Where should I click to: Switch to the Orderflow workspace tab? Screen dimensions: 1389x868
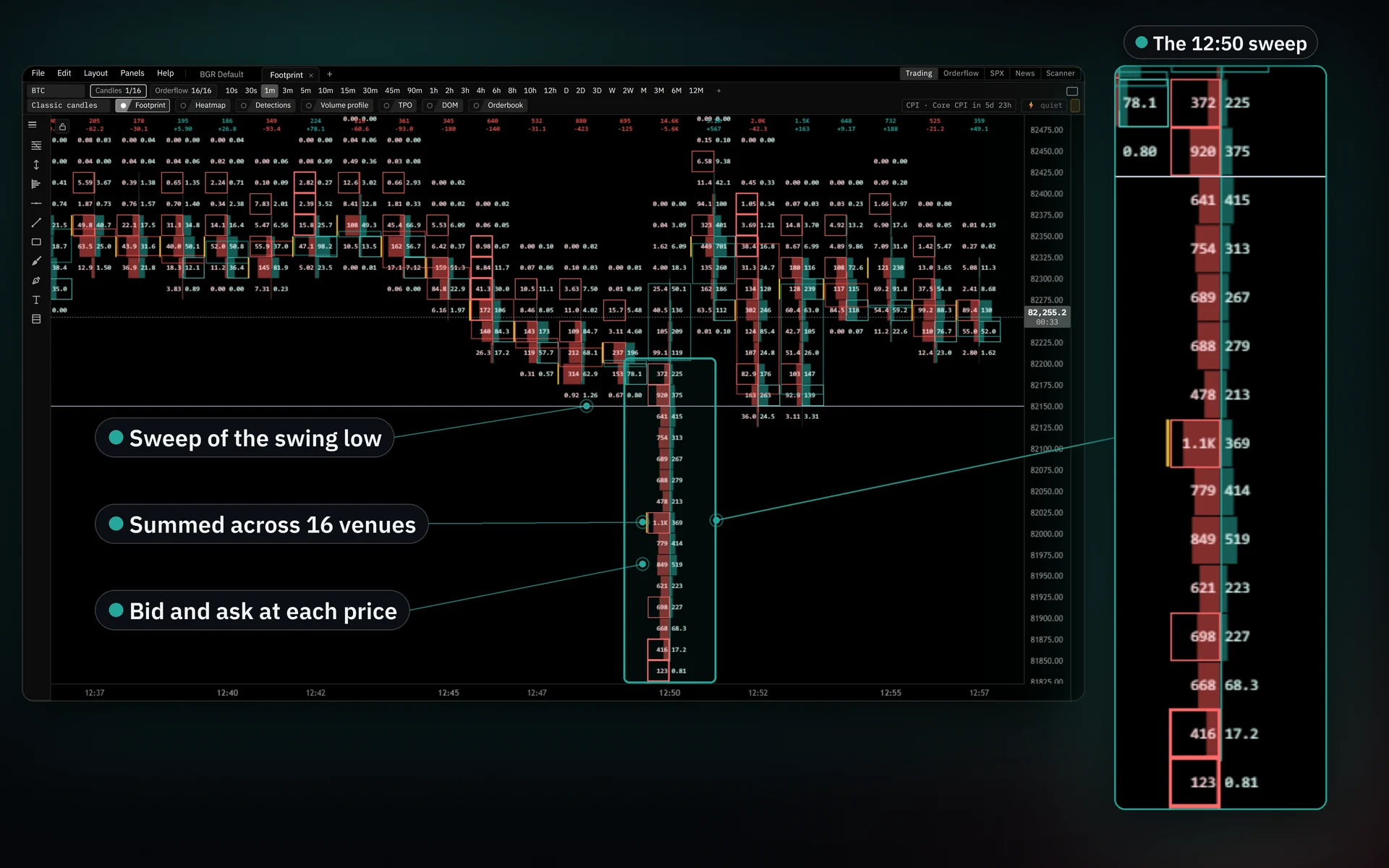(961, 74)
